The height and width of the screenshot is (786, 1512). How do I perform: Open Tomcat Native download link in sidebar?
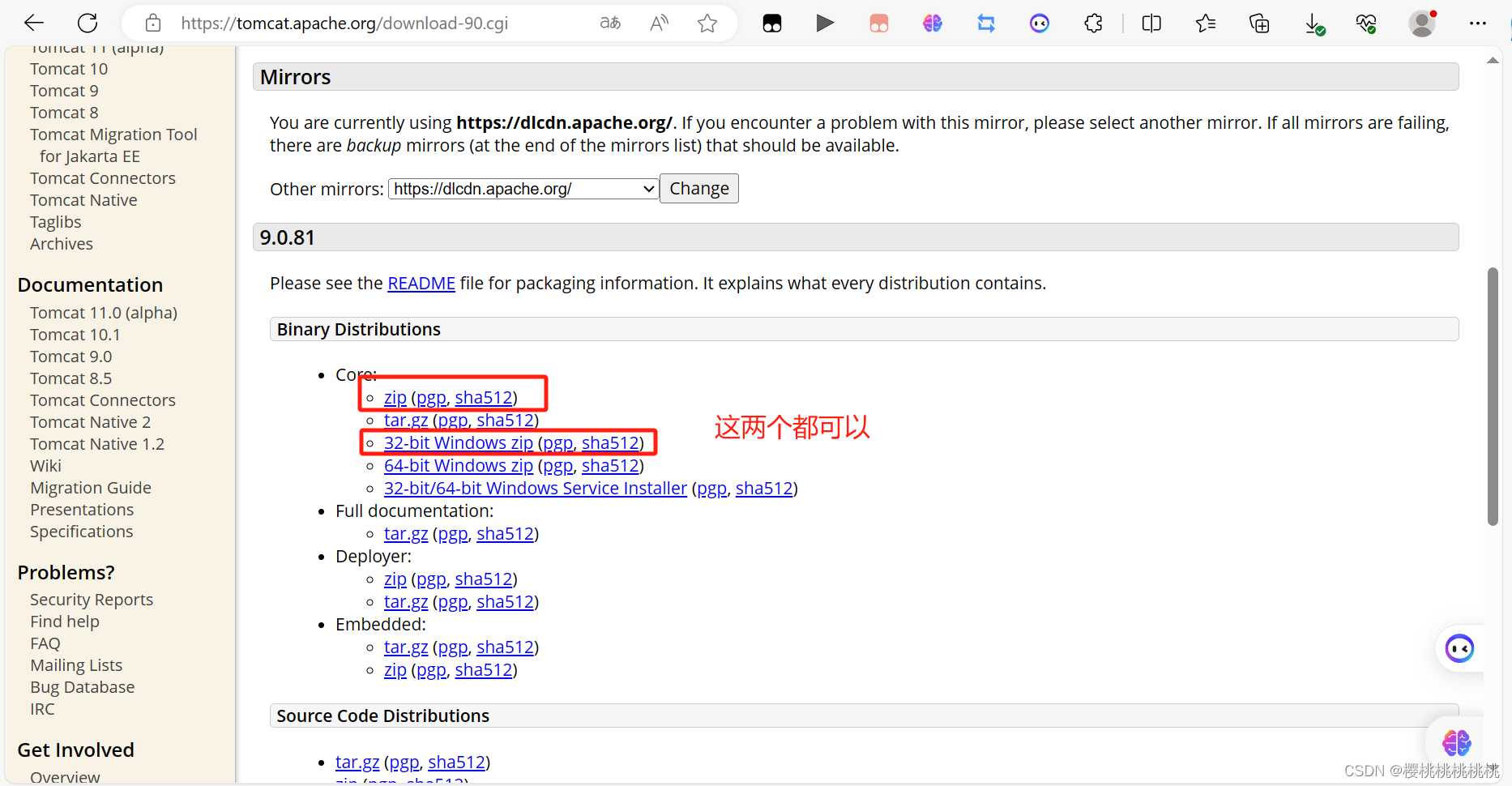click(x=83, y=200)
